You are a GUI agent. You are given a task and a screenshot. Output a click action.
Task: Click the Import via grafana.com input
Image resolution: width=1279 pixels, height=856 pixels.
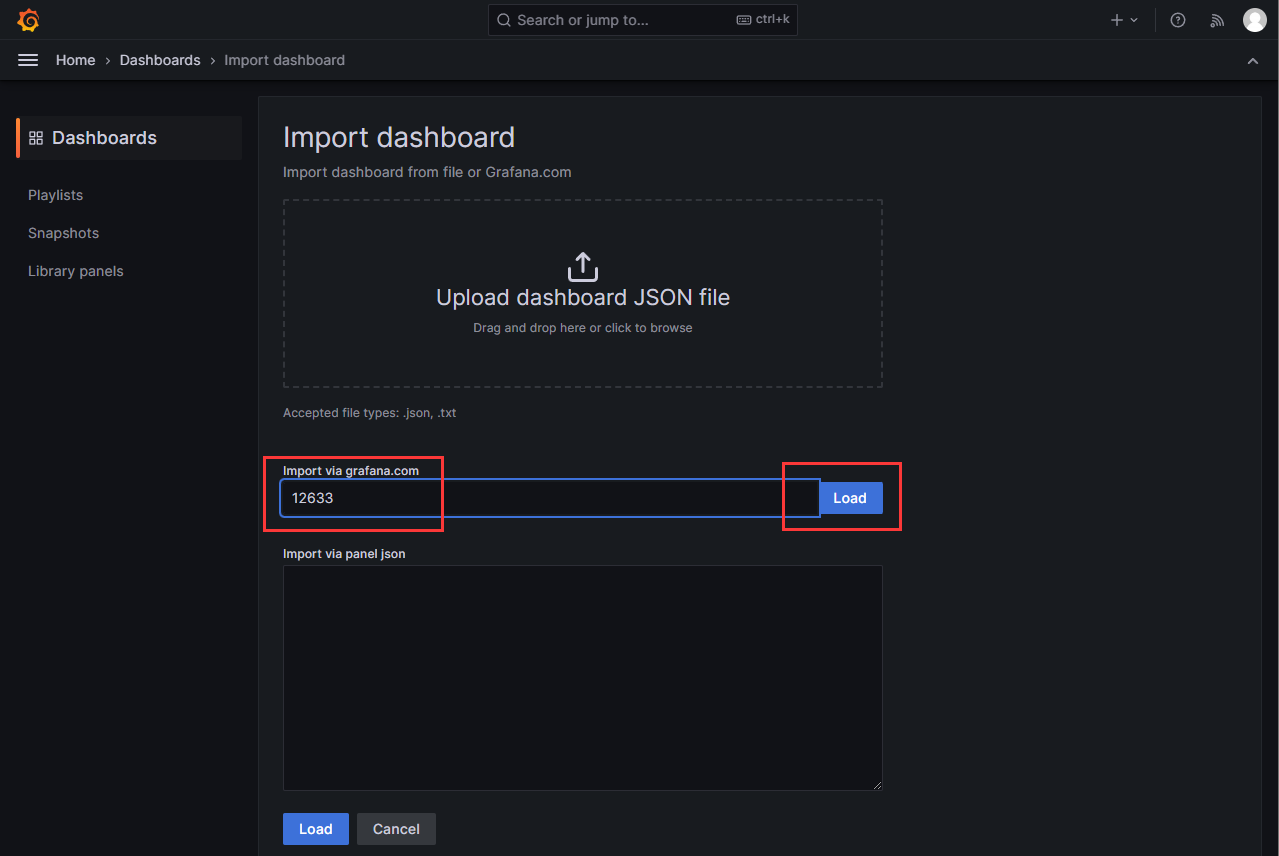point(548,498)
